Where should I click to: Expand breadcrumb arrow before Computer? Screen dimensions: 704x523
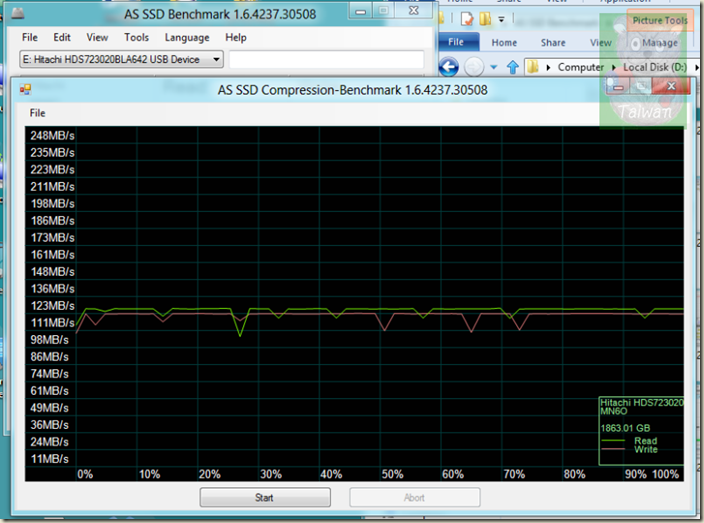coord(548,67)
